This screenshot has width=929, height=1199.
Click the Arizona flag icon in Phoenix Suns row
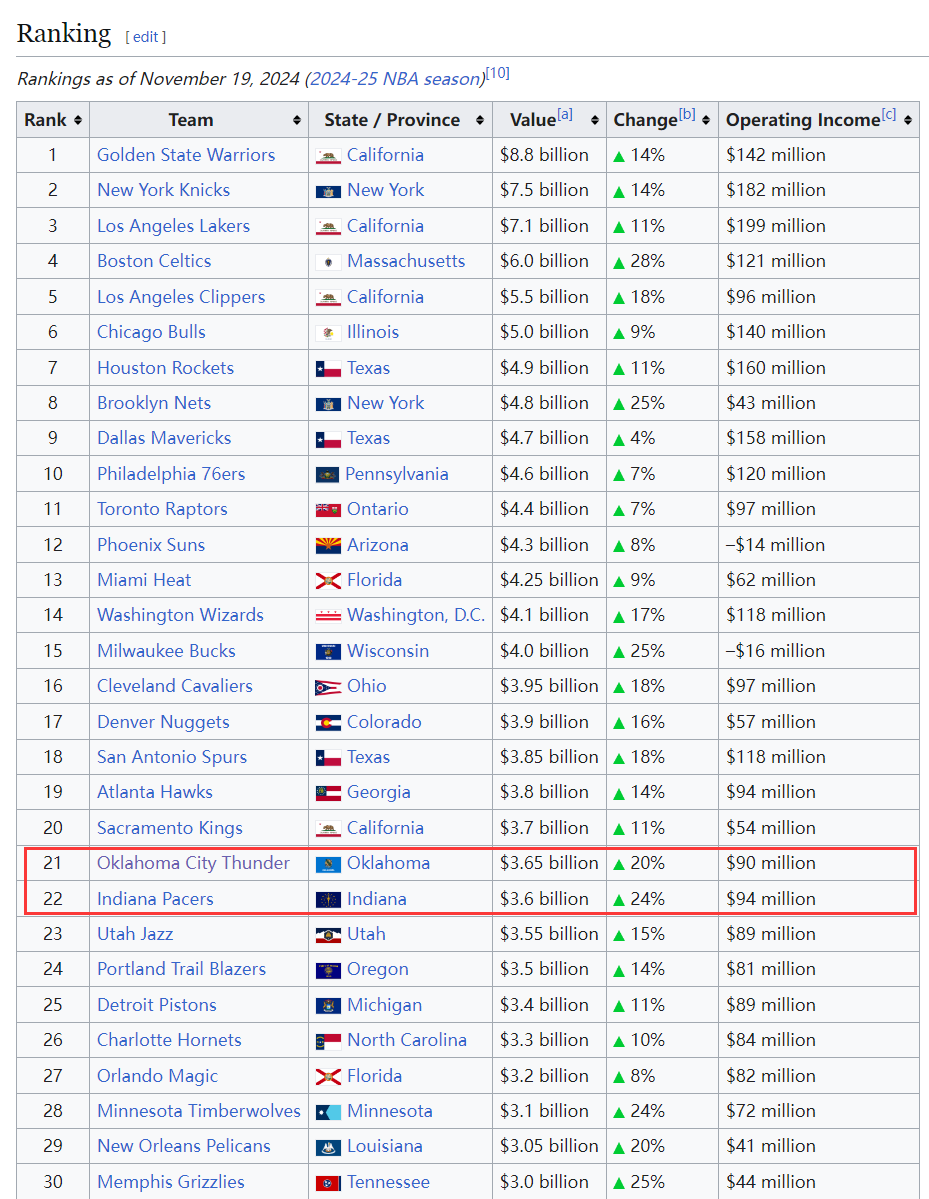(328, 546)
